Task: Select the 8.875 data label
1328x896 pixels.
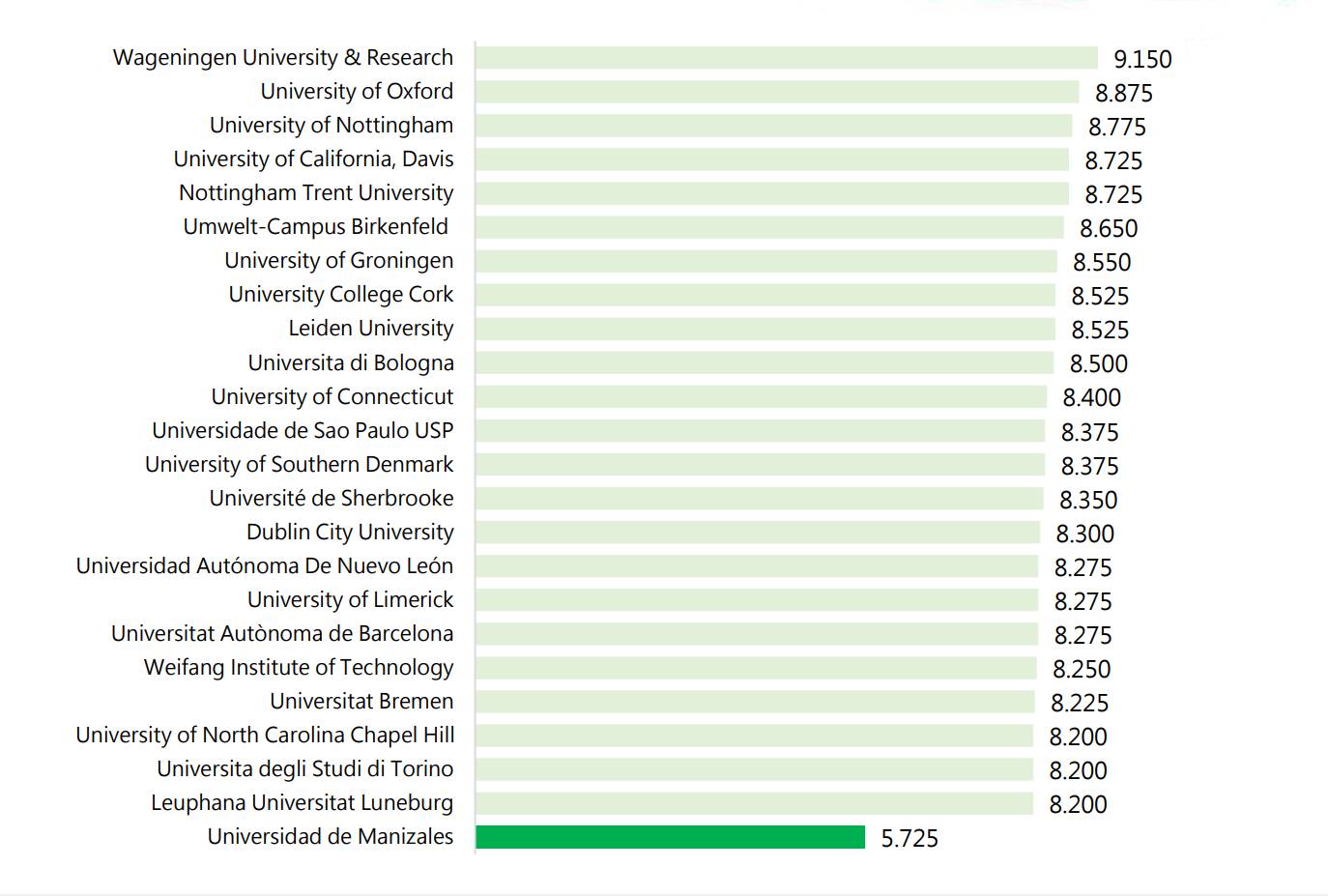Action: [1123, 93]
